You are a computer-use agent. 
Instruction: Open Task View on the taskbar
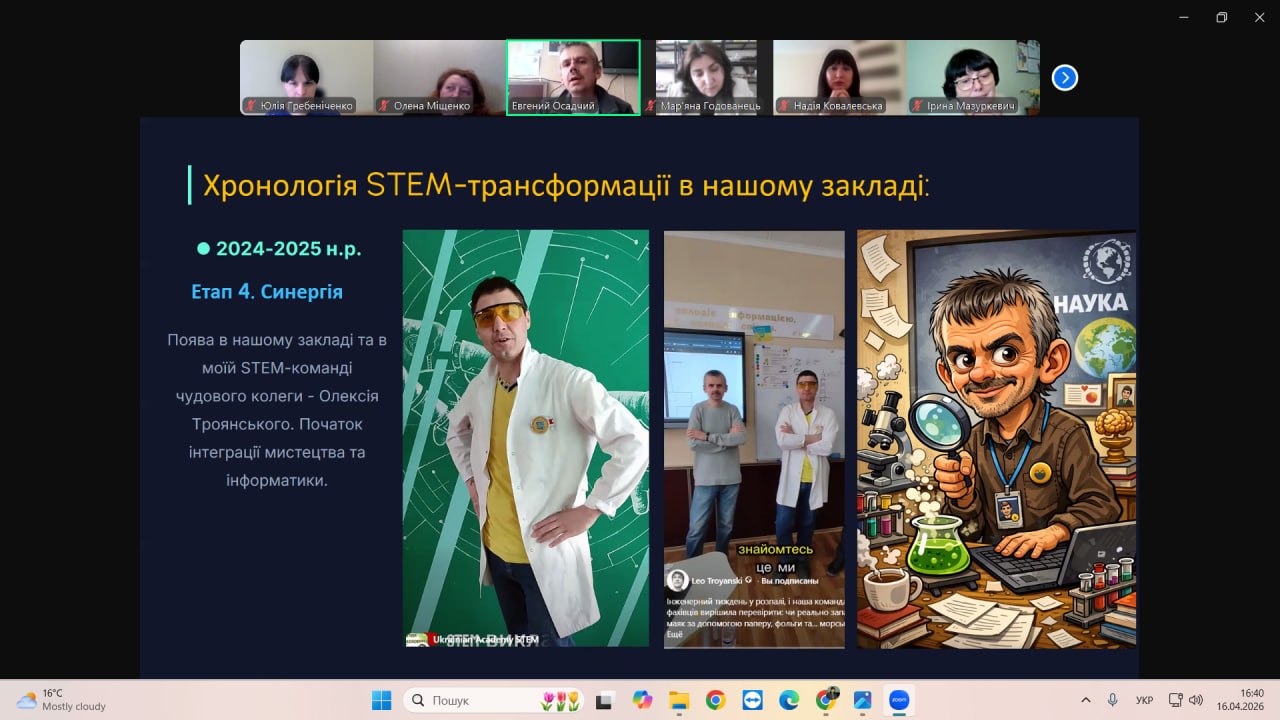(605, 700)
